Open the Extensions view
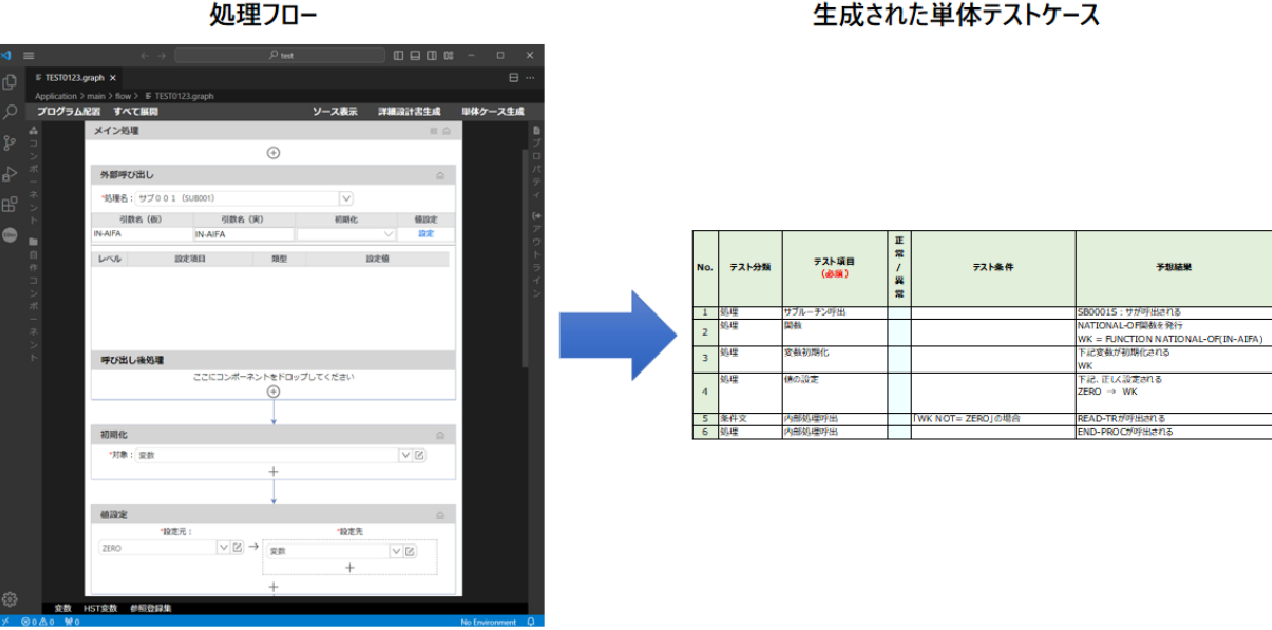The height and width of the screenshot is (630, 1272). (x=11, y=205)
